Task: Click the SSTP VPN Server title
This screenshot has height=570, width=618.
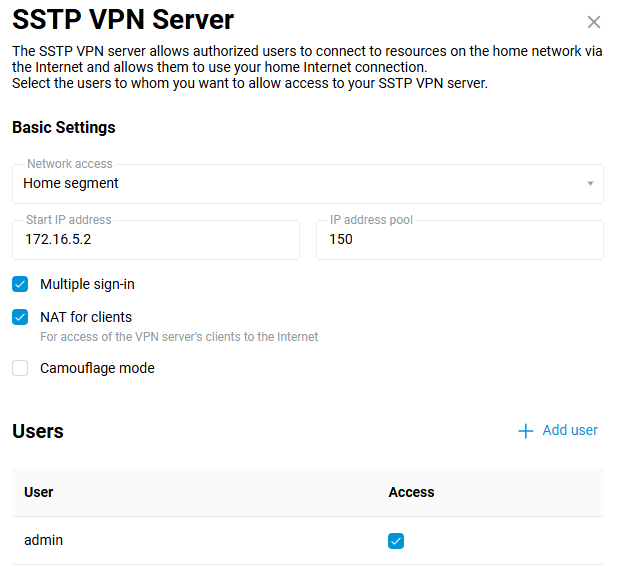Action: tap(123, 20)
